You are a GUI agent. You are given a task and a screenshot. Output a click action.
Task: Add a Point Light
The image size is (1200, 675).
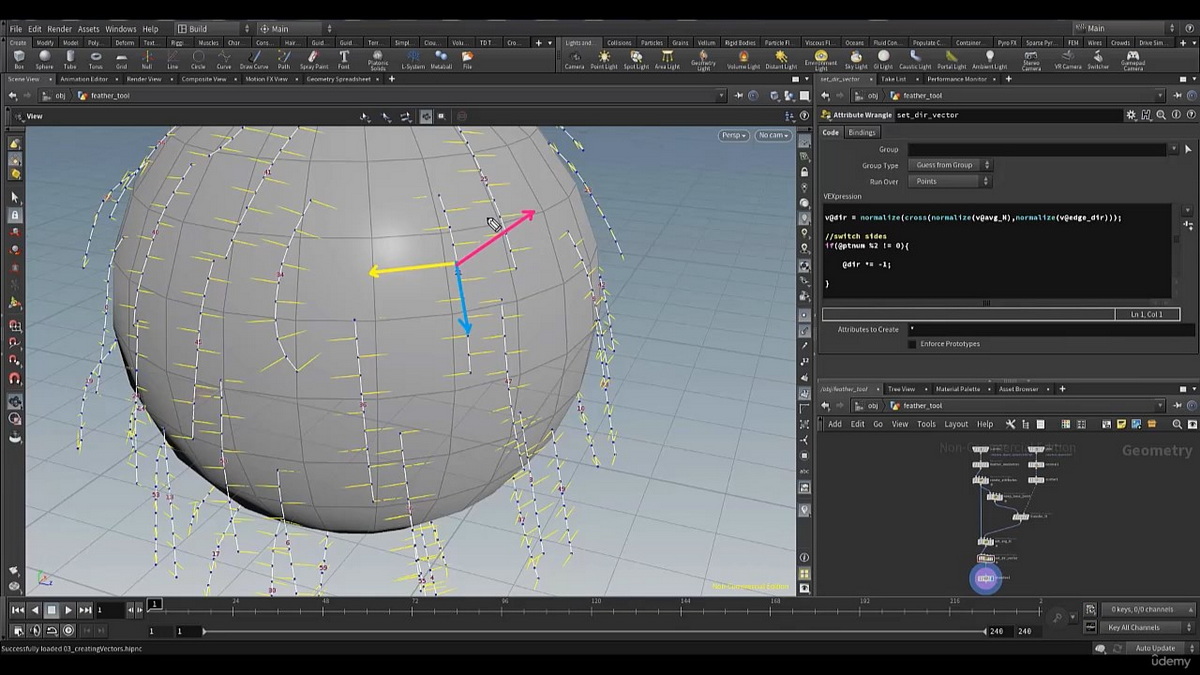(604, 59)
